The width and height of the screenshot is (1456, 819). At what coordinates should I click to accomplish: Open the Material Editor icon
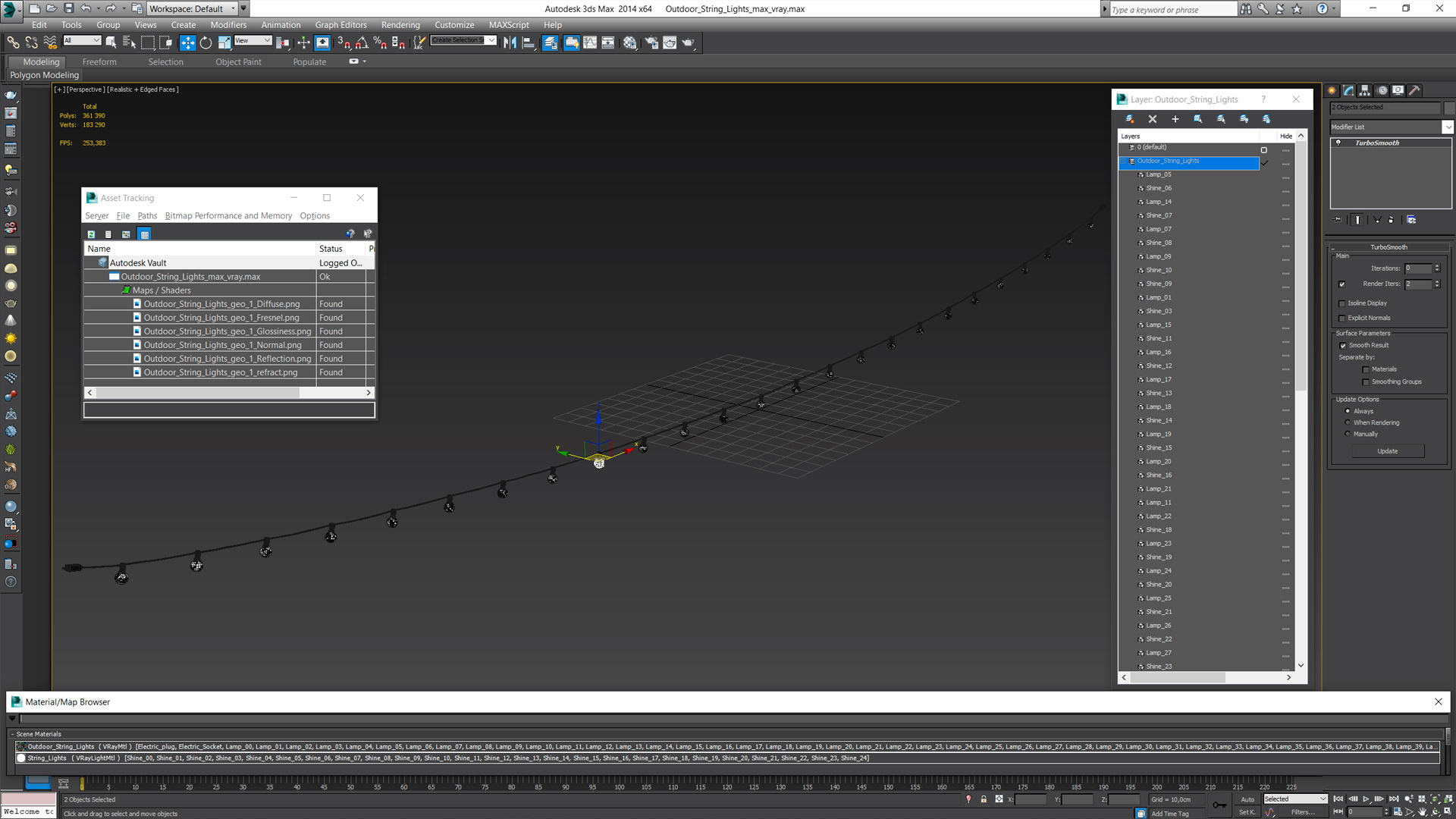[629, 42]
